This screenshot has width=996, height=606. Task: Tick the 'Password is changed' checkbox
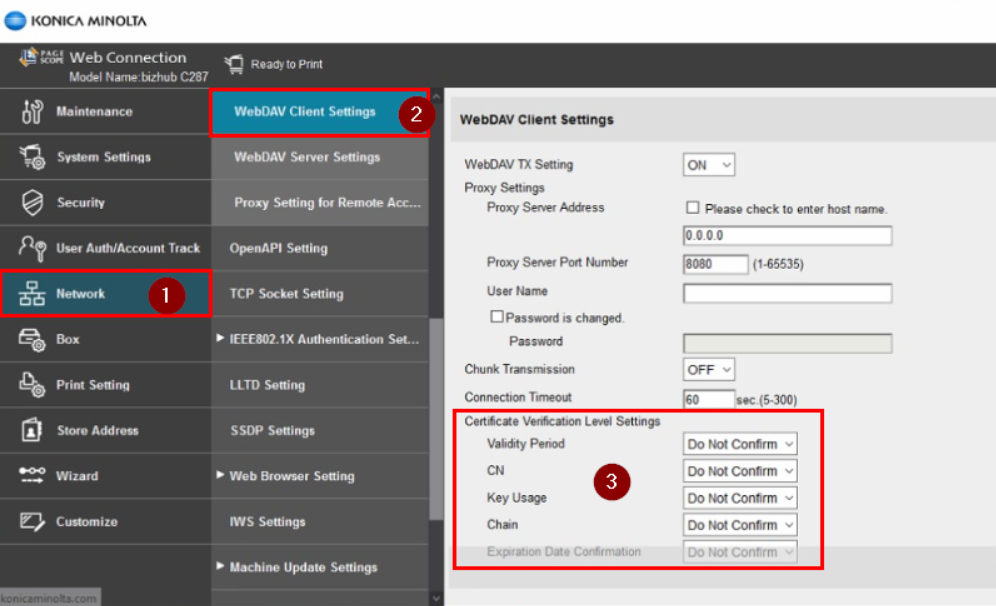[x=496, y=317]
